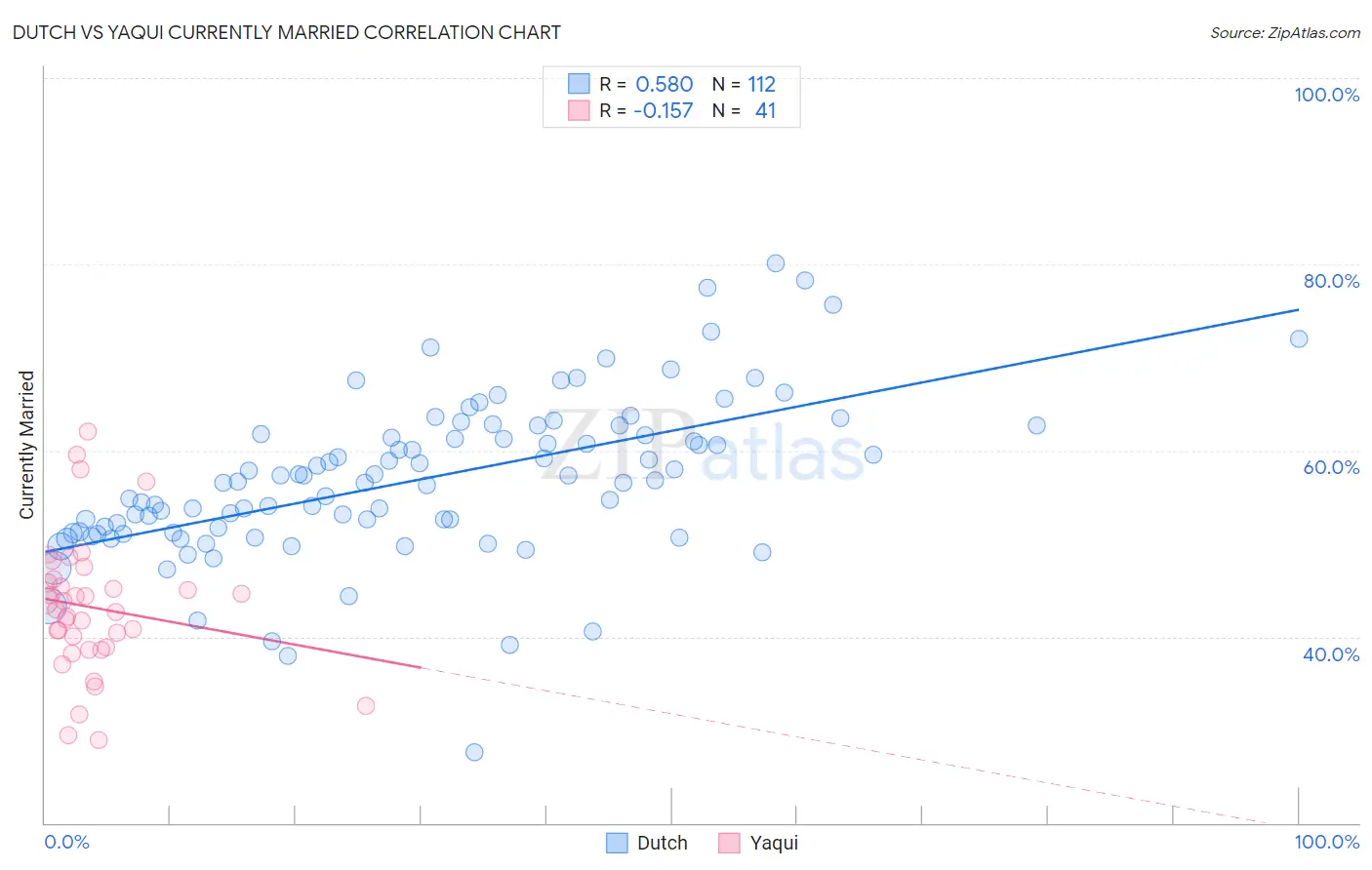Select the Yaqui legend label

click(774, 843)
